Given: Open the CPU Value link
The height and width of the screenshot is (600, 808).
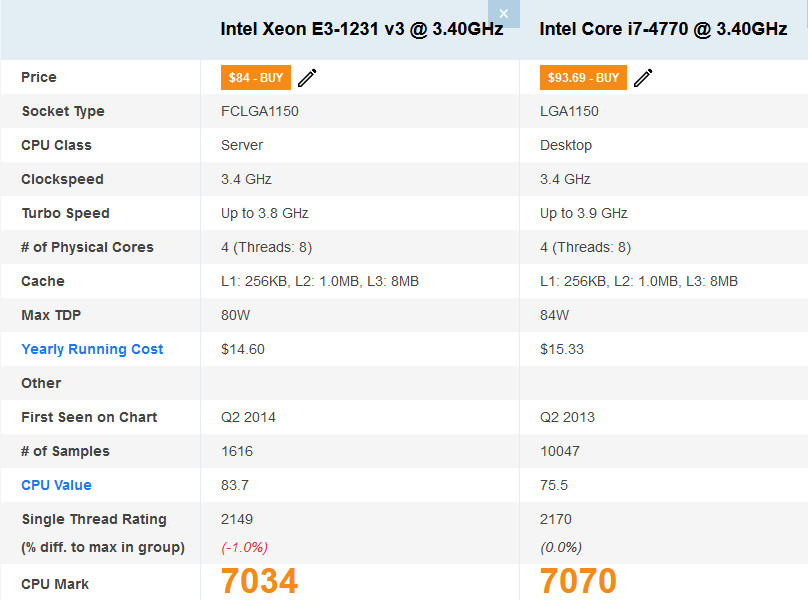Looking at the screenshot, I should point(56,485).
